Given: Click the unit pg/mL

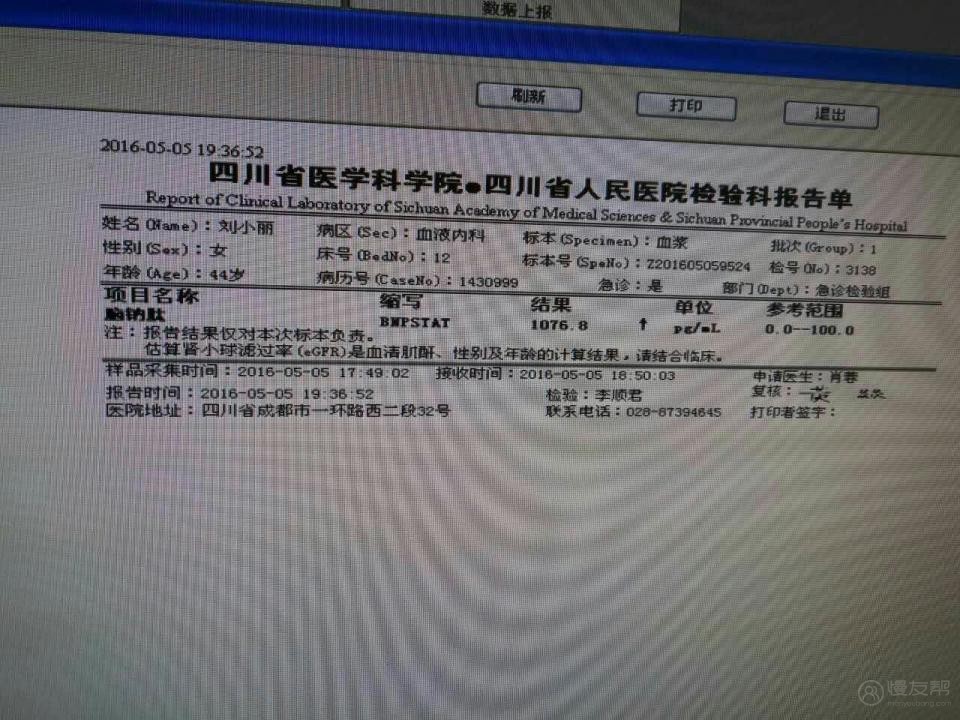Looking at the screenshot, I should point(697,328).
